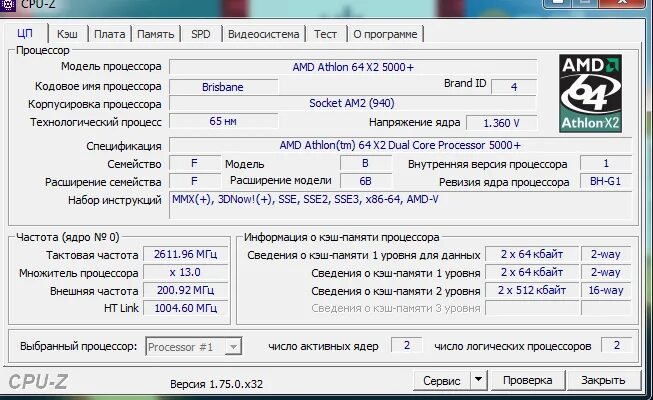
Task: Click the Dual Core Processor 5000+ specification field
Action: pos(400,145)
